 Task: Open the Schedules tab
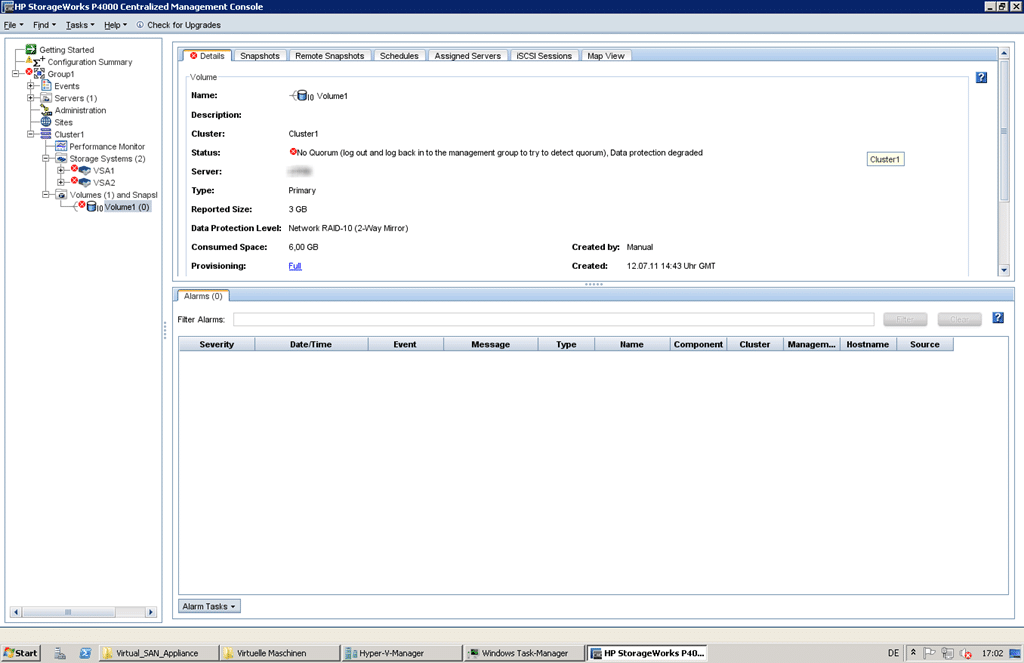pyautogui.click(x=399, y=56)
